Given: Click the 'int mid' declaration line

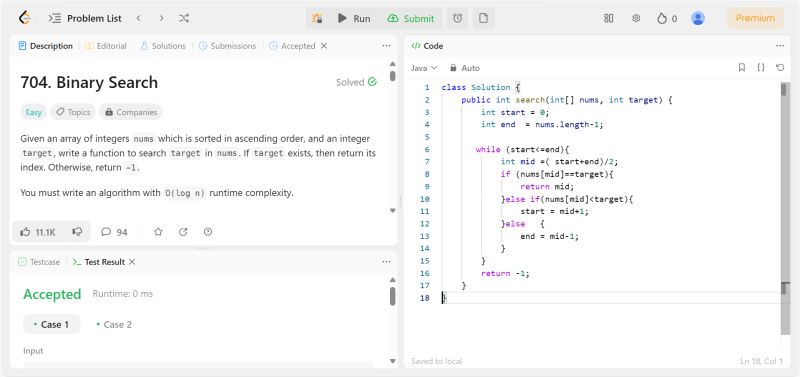Looking at the screenshot, I should coord(559,162).
